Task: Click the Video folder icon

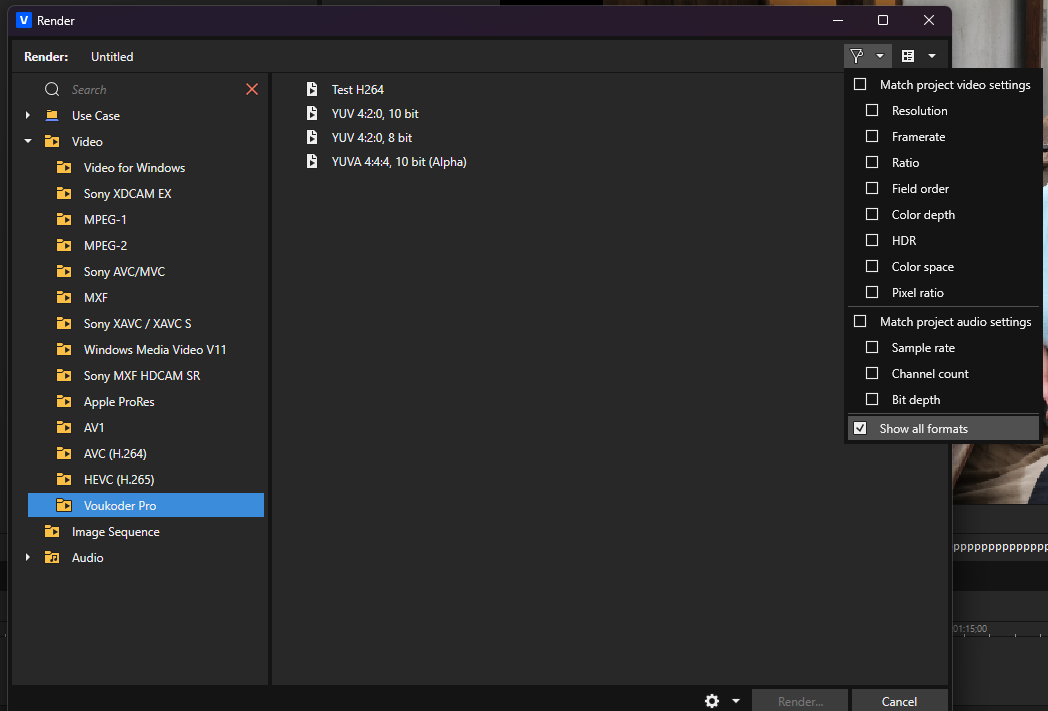Action: click(x=51, y=141)
